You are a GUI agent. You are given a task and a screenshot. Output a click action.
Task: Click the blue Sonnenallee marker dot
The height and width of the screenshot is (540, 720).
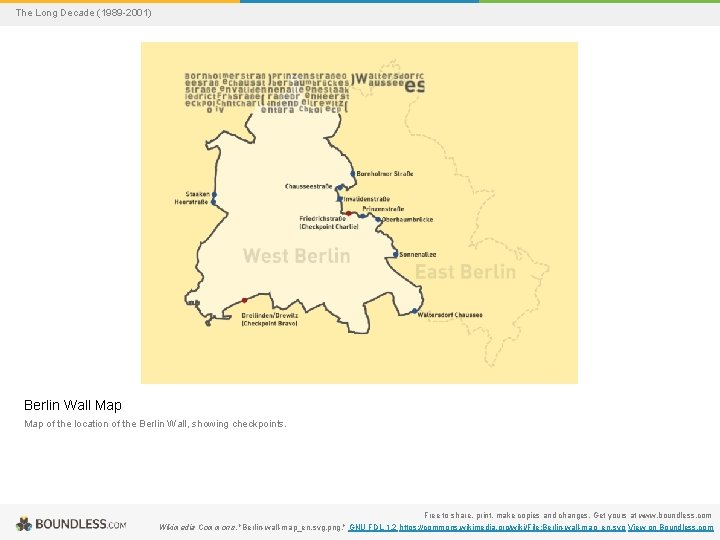pyautogui.click(x=395, y=254)
